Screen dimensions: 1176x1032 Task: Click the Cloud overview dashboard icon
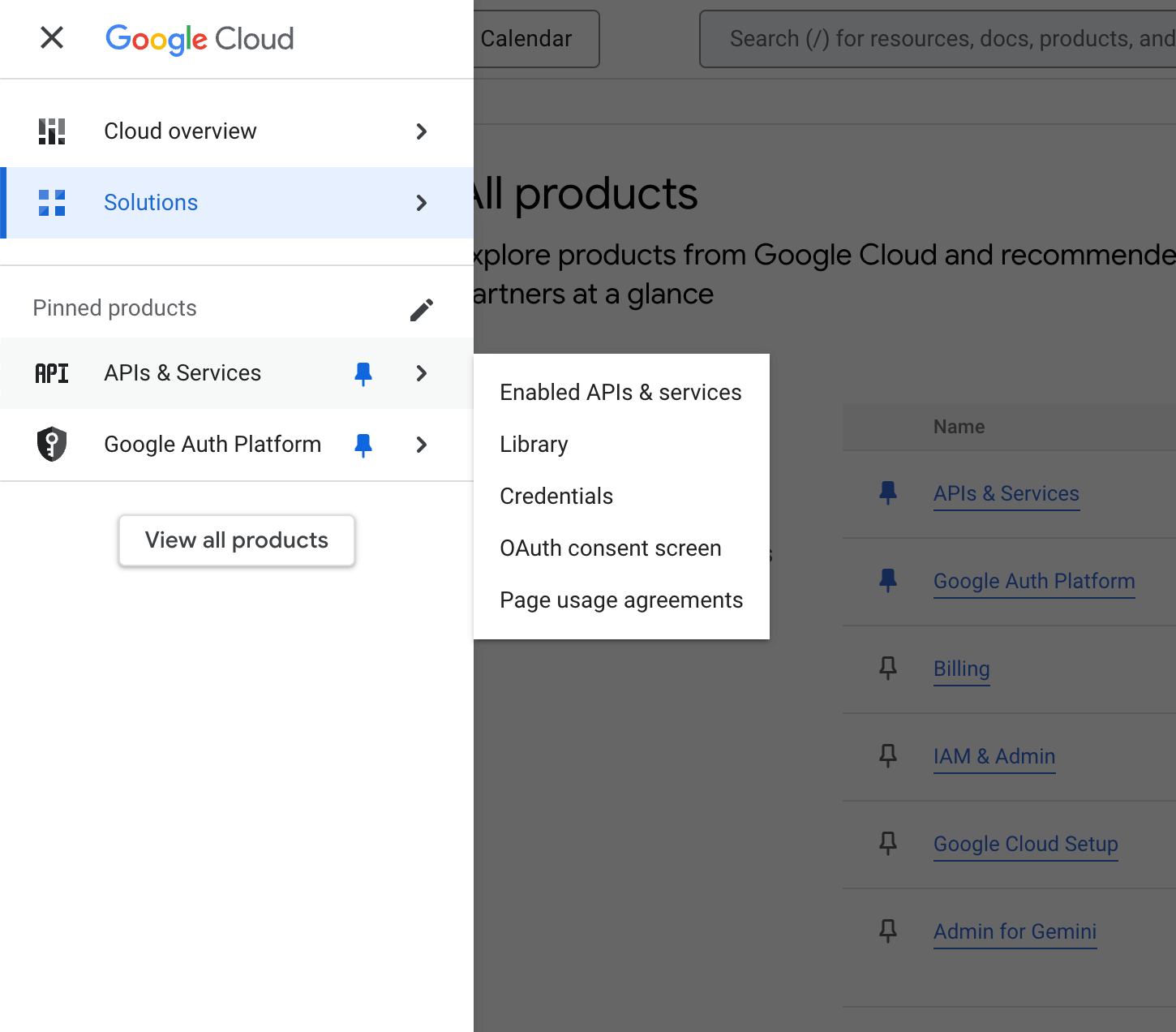pyautogui.click(x=52, y=131)
